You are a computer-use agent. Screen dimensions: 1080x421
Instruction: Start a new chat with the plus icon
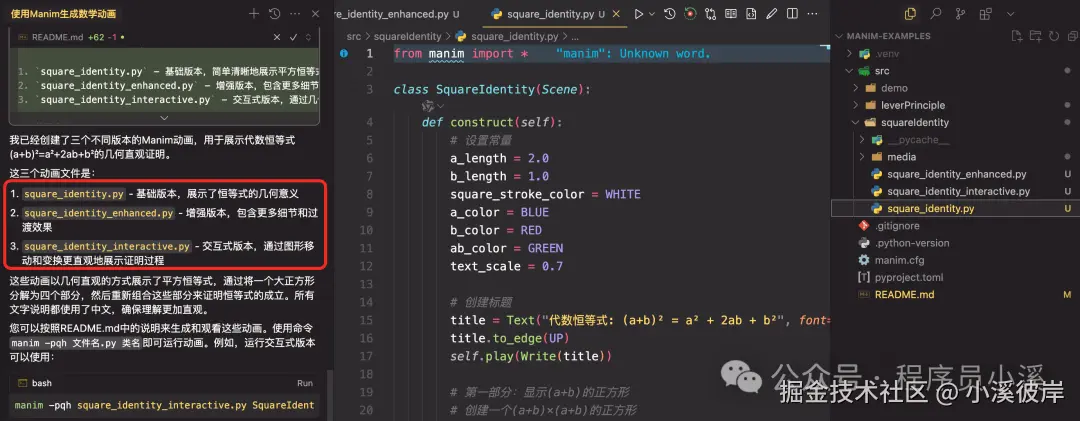pyautogui.click(x=253, y=13)
